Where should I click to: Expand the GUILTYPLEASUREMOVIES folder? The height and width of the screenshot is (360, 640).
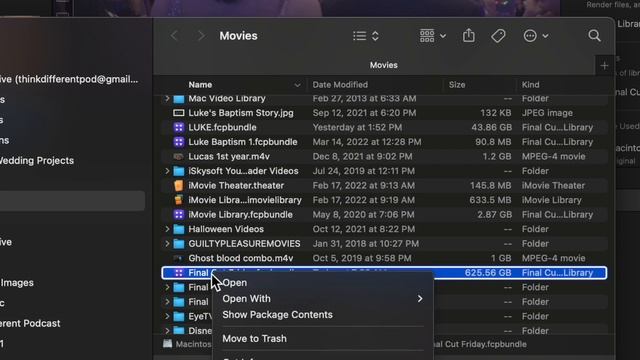tap(167, 244)
